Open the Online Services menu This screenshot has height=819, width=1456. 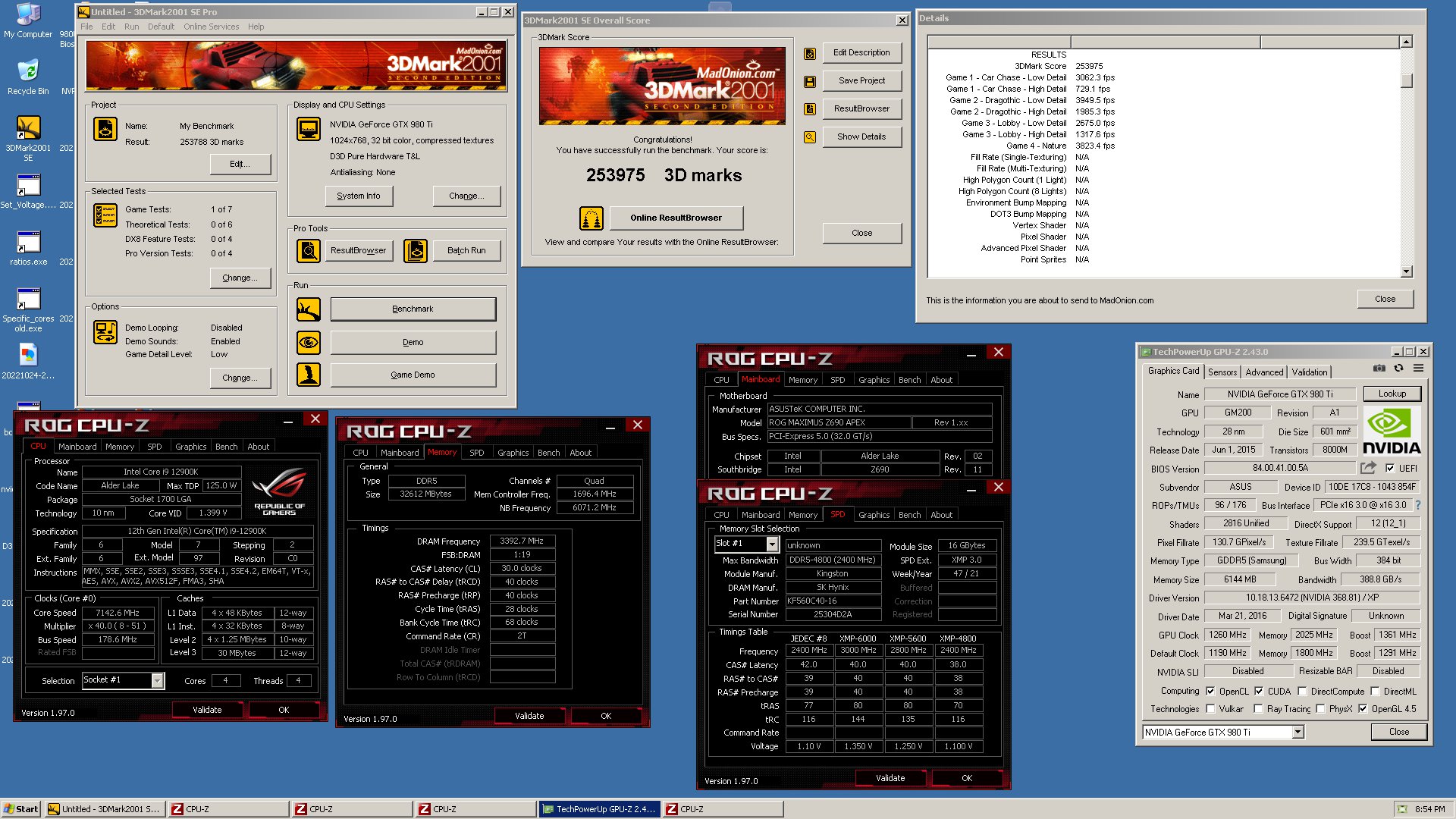[211, 27]
